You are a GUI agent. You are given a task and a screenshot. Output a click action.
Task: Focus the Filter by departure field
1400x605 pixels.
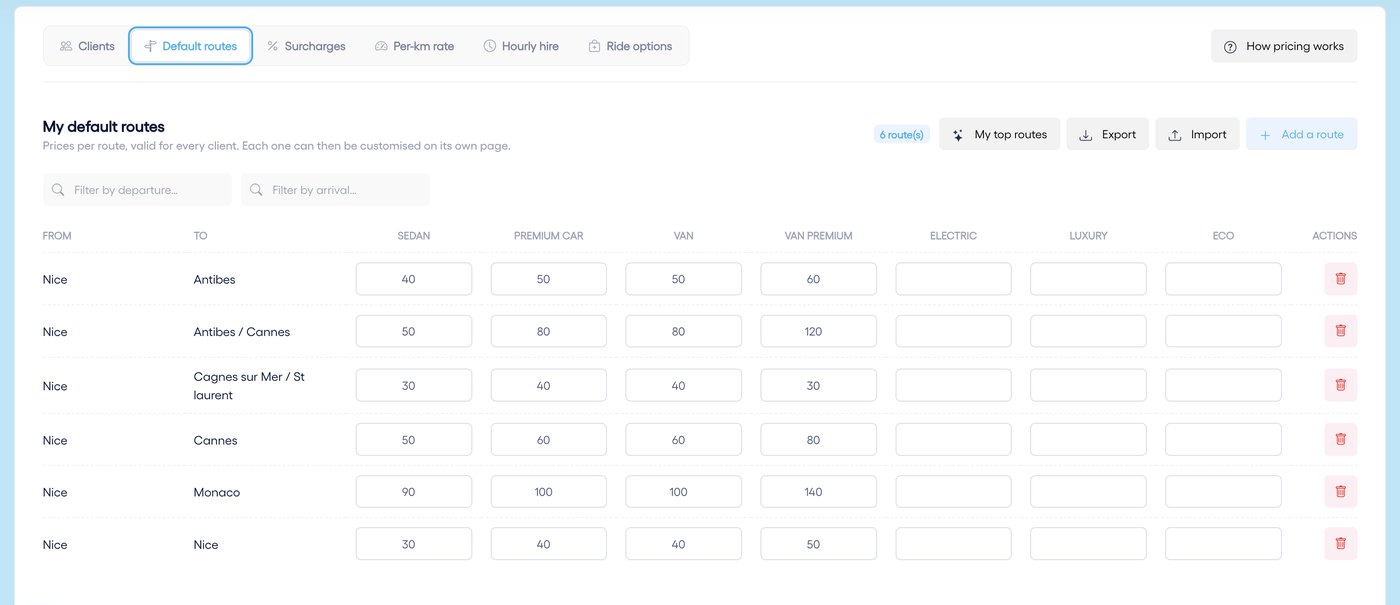(137, 190)
